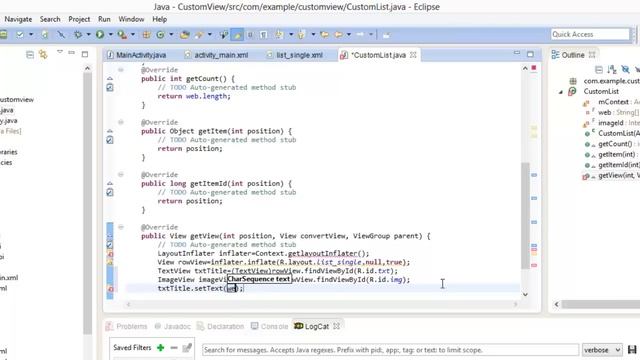The image size is (640, 360).
Task: Click the Next Annotation toolbar icon
Action: pyautogui.click(x=279, y=35)
